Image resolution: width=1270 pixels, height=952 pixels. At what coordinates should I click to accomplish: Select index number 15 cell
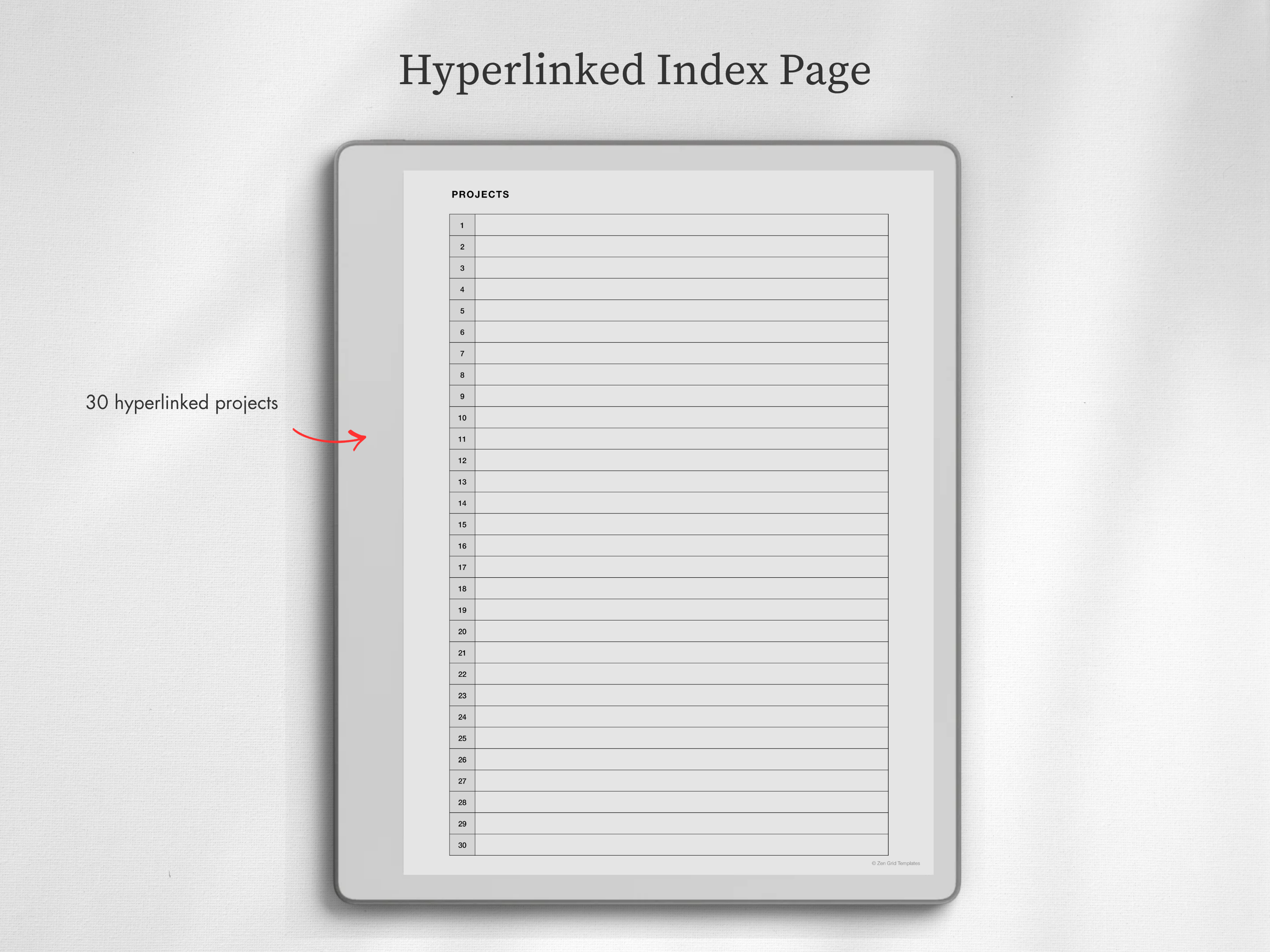[x=462, y=524]
